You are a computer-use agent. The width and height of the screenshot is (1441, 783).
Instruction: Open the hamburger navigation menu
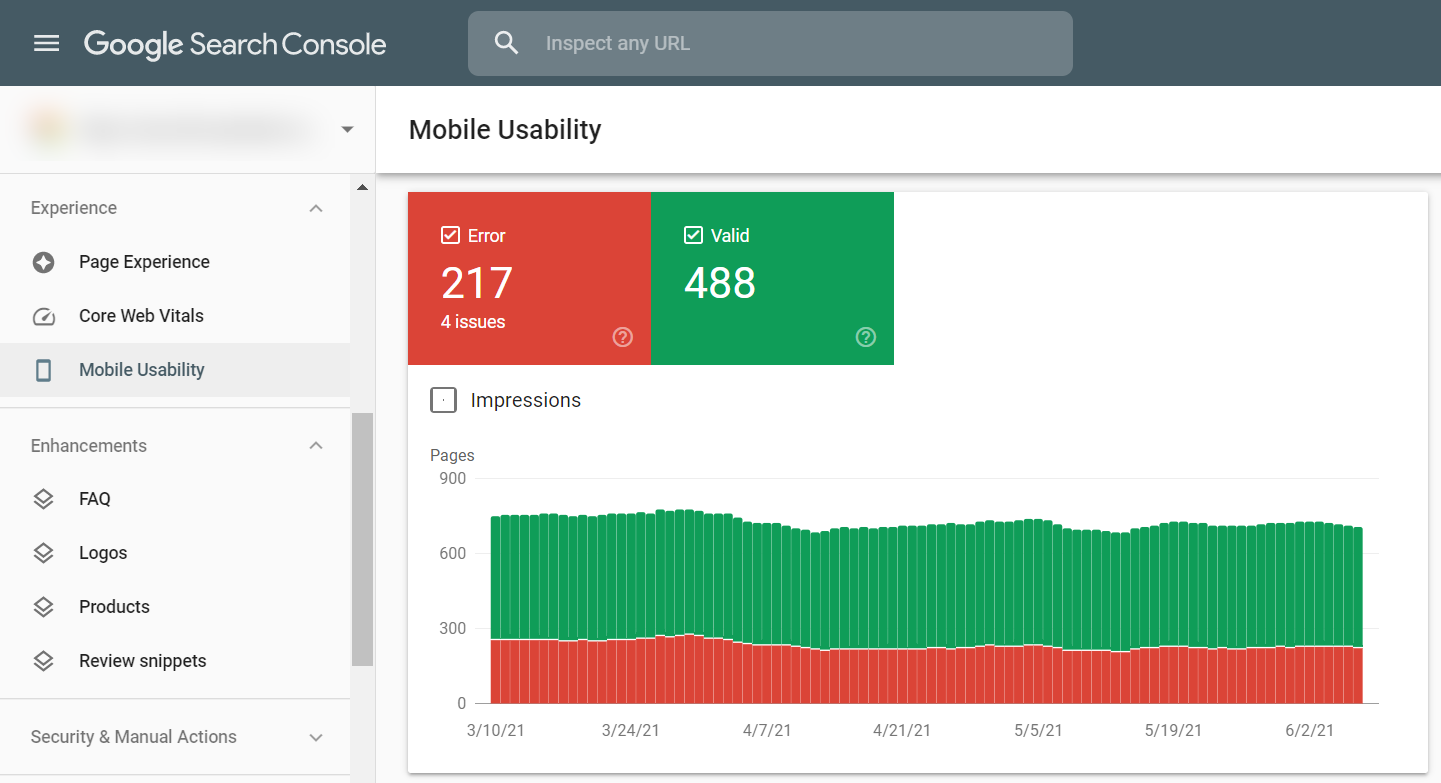(x=47, y=43)
